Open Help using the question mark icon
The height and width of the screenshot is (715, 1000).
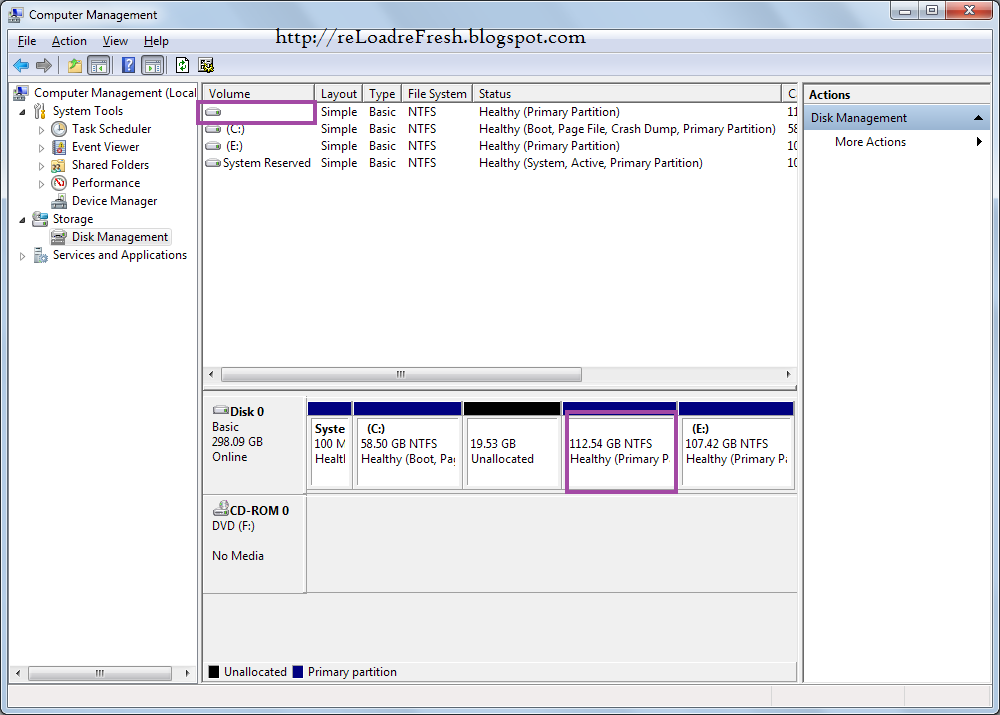127,65
